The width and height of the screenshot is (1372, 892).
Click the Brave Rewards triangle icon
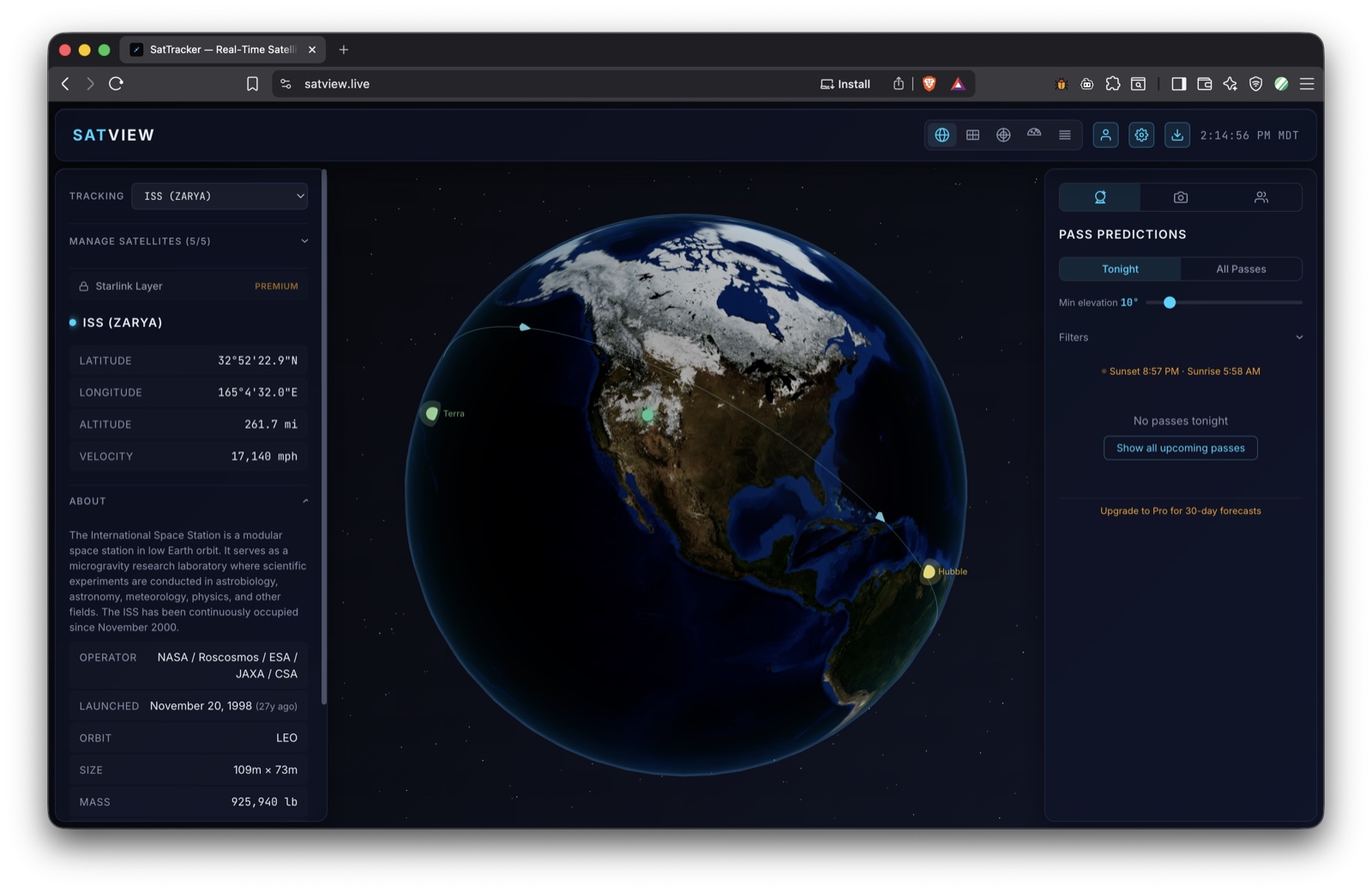pyautogui.click(x=958, y=83)
